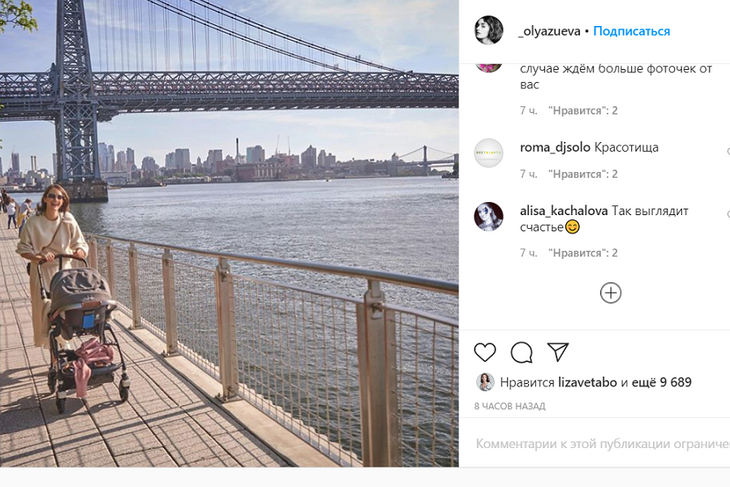
Task: Open the lizavetabo link in likes line
Action: coord(587,382)
